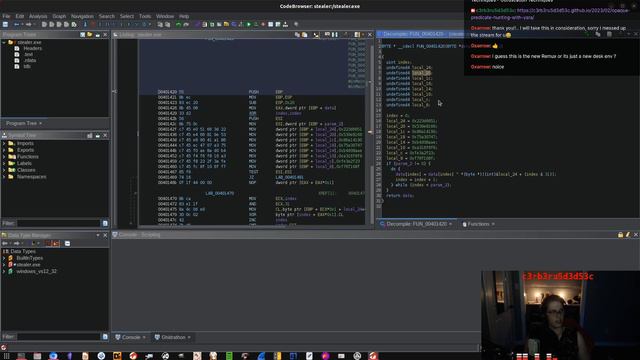Image resolution: width=640 pixels, height=360 pixels.
Task: Open the GitHub link in chat overlay
Action: (x=550, y=14)
